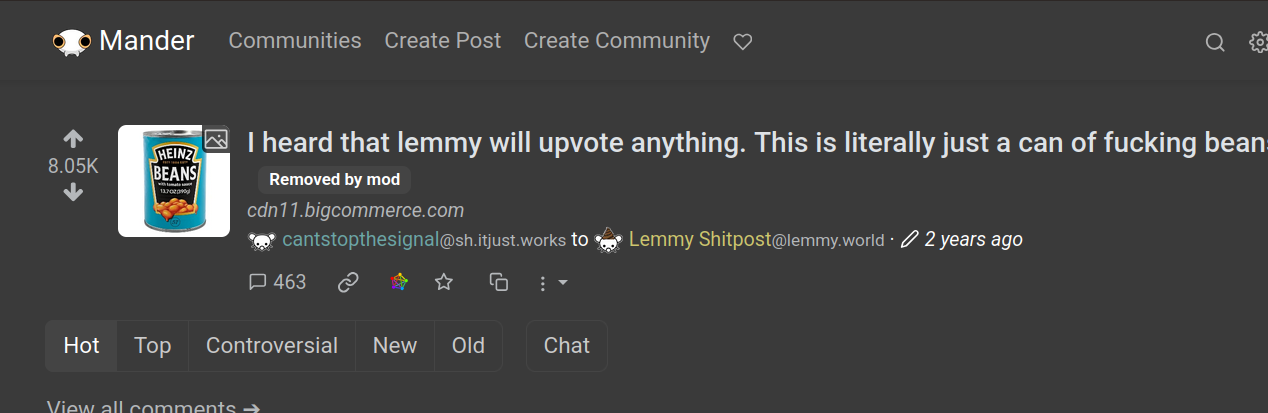This screenshot has width=1268, height=413.
Task: Open the search magnifier in navbar
Action: tap(1215, 42)
